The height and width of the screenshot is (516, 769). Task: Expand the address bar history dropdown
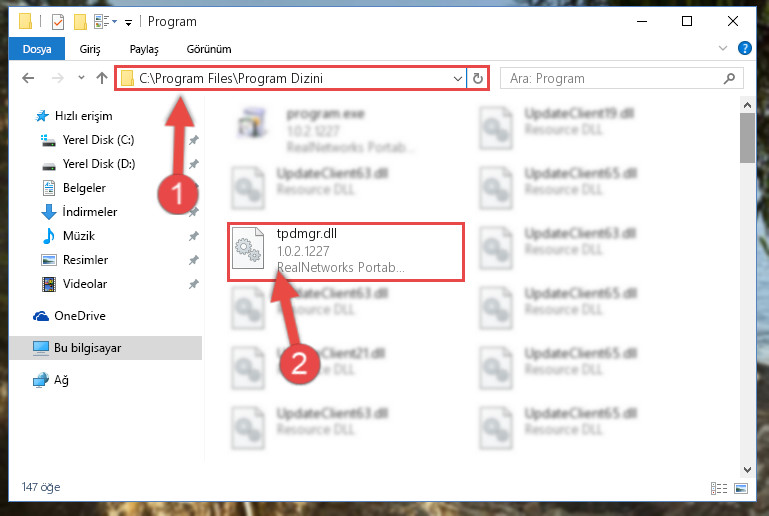[458, 78]
